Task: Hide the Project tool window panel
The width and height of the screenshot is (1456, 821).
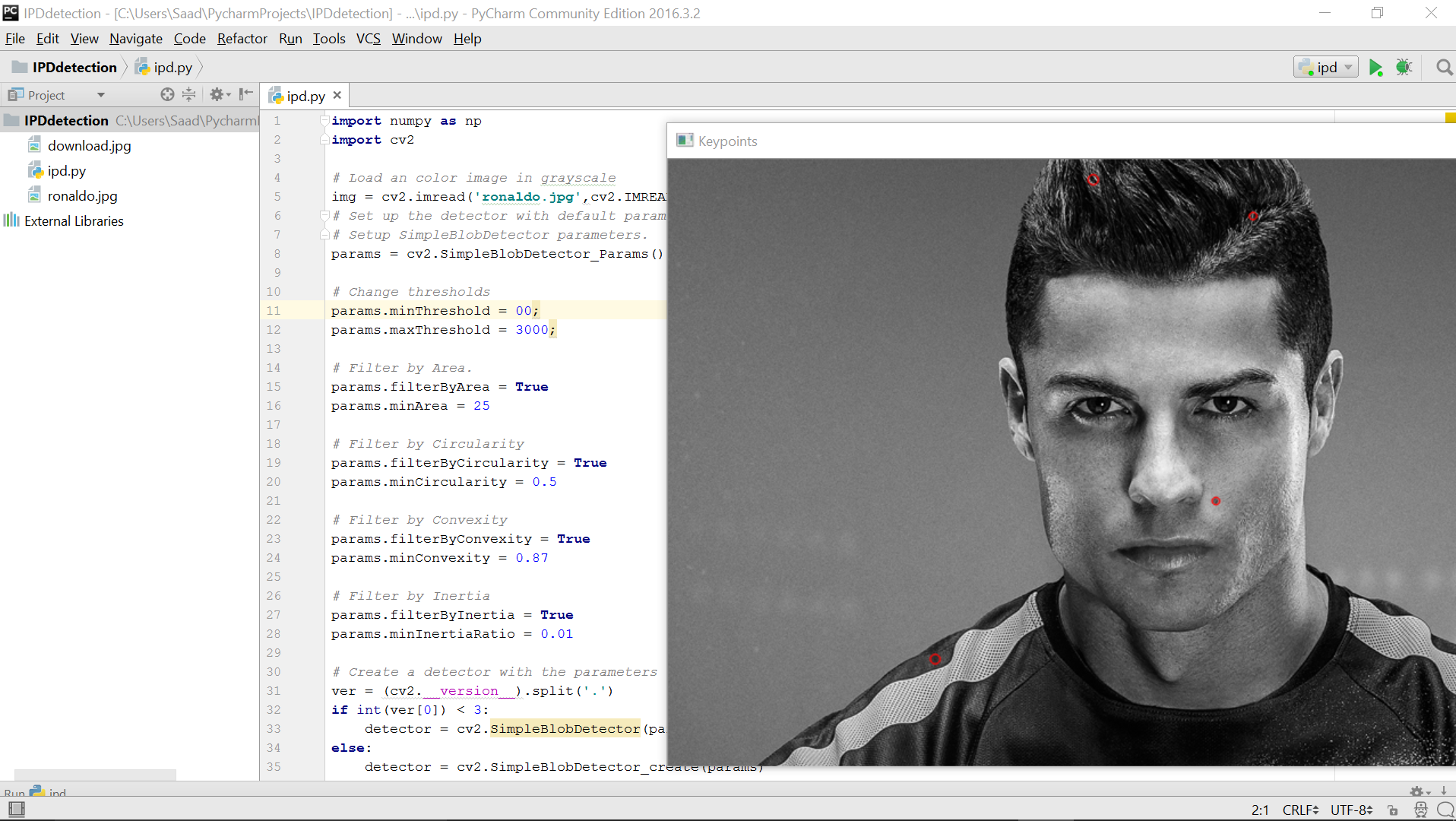Action: point(245,94)
